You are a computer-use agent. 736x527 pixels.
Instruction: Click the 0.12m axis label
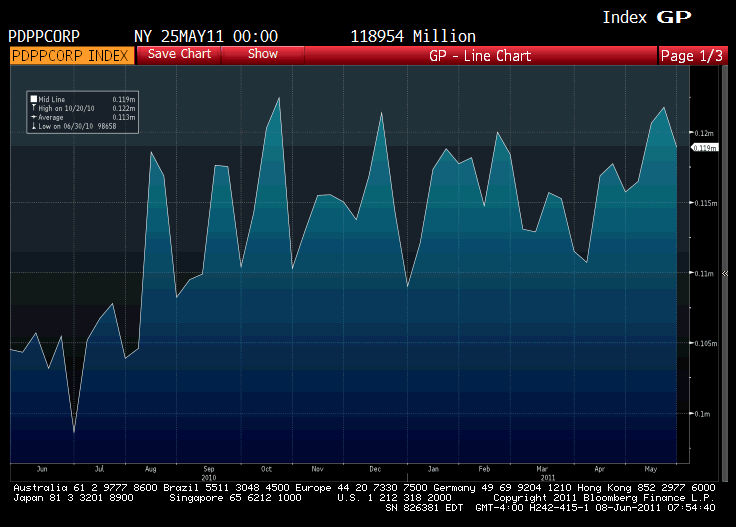click(704, 133)
